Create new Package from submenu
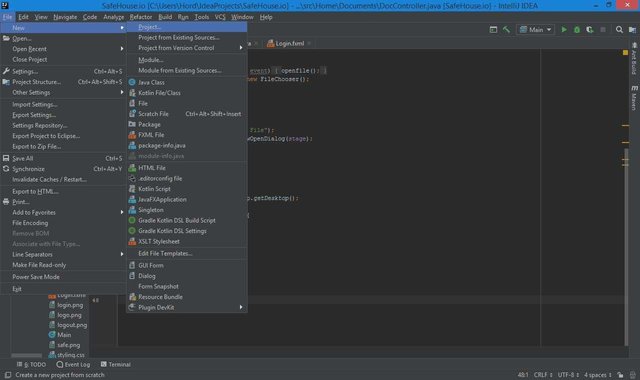The height and width of the screenshot is (380, 640). tap(187, 124)
